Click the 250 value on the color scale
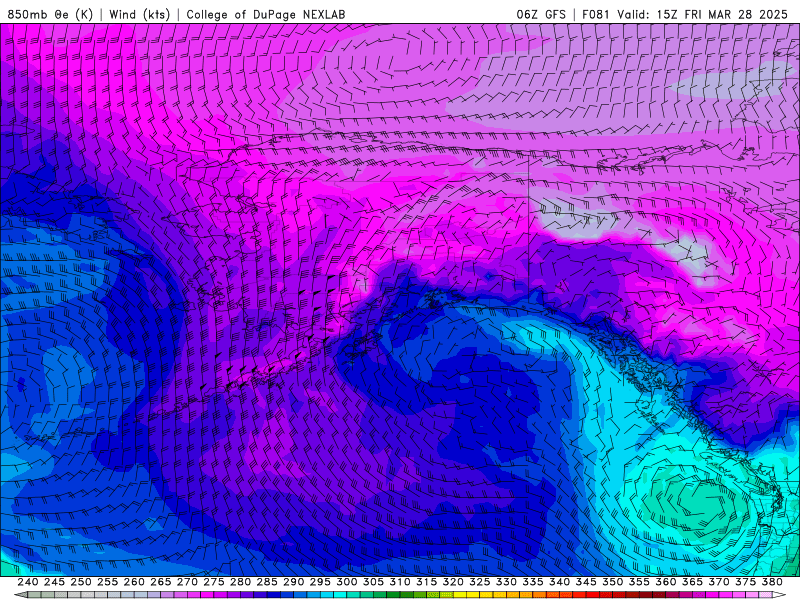The height and width of the screenshot is (600, 800). pyautogui.click(x=81, y=582)
